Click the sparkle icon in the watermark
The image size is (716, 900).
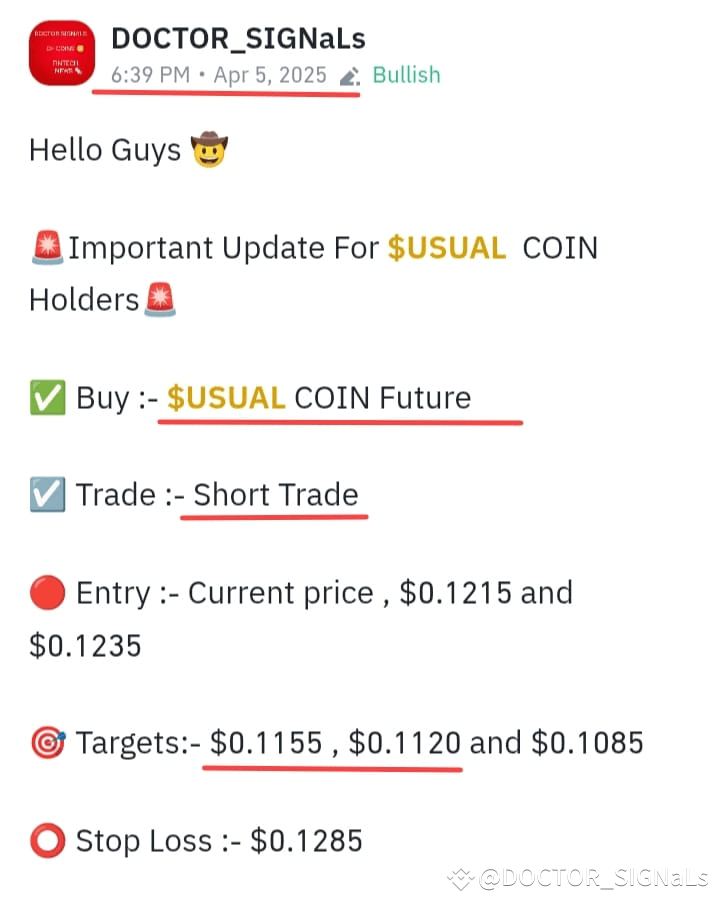(x=458, y=877)
